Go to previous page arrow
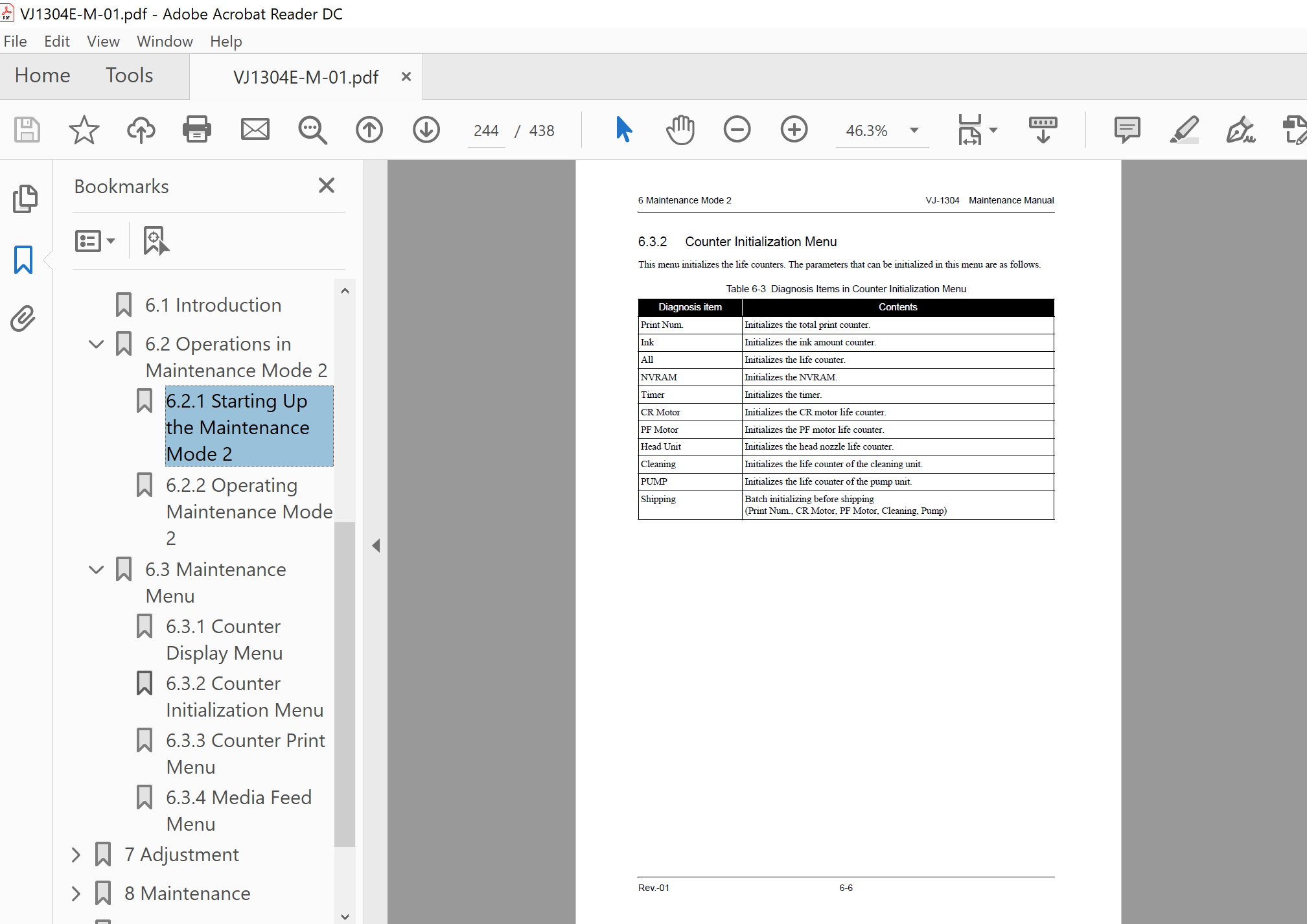This screenshot has width=1307, height=924. point(369,130)
